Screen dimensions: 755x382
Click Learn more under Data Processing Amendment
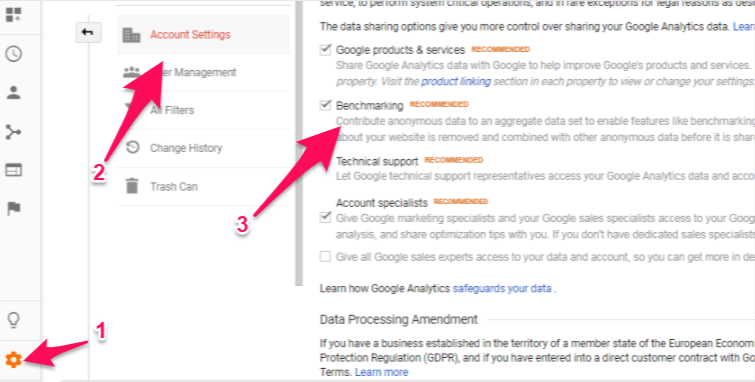pos(381,372)
